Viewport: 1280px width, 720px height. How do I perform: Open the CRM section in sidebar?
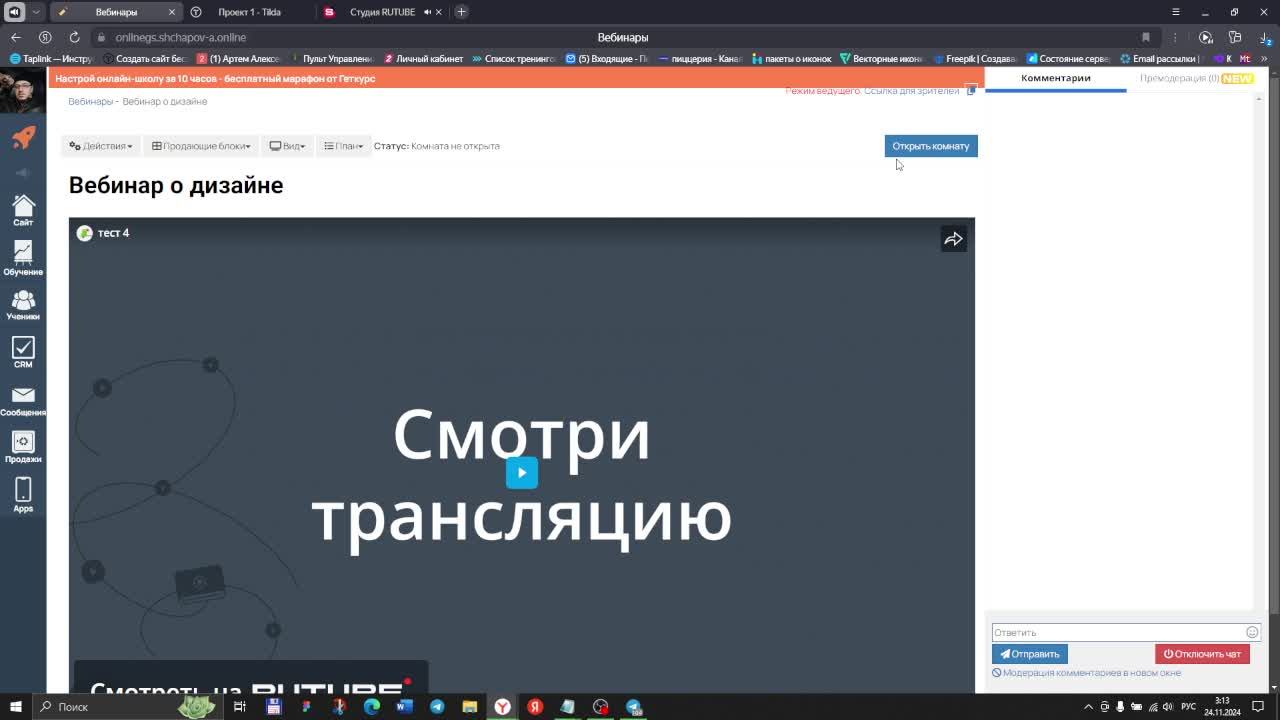(23, 353)
